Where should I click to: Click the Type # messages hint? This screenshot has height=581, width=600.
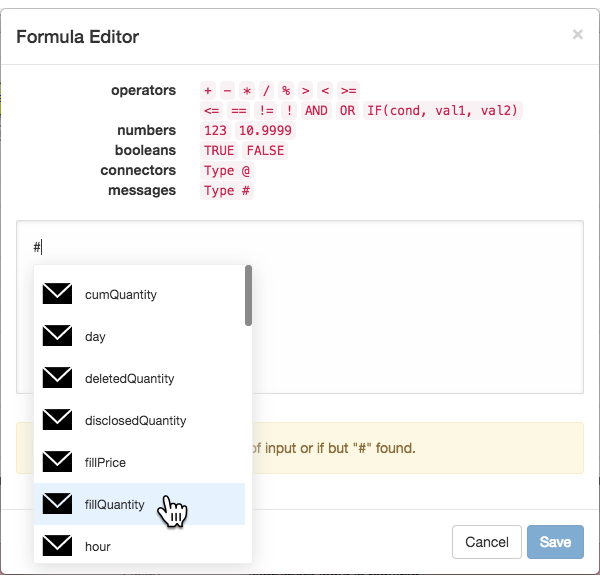click(x=227, y=190)
